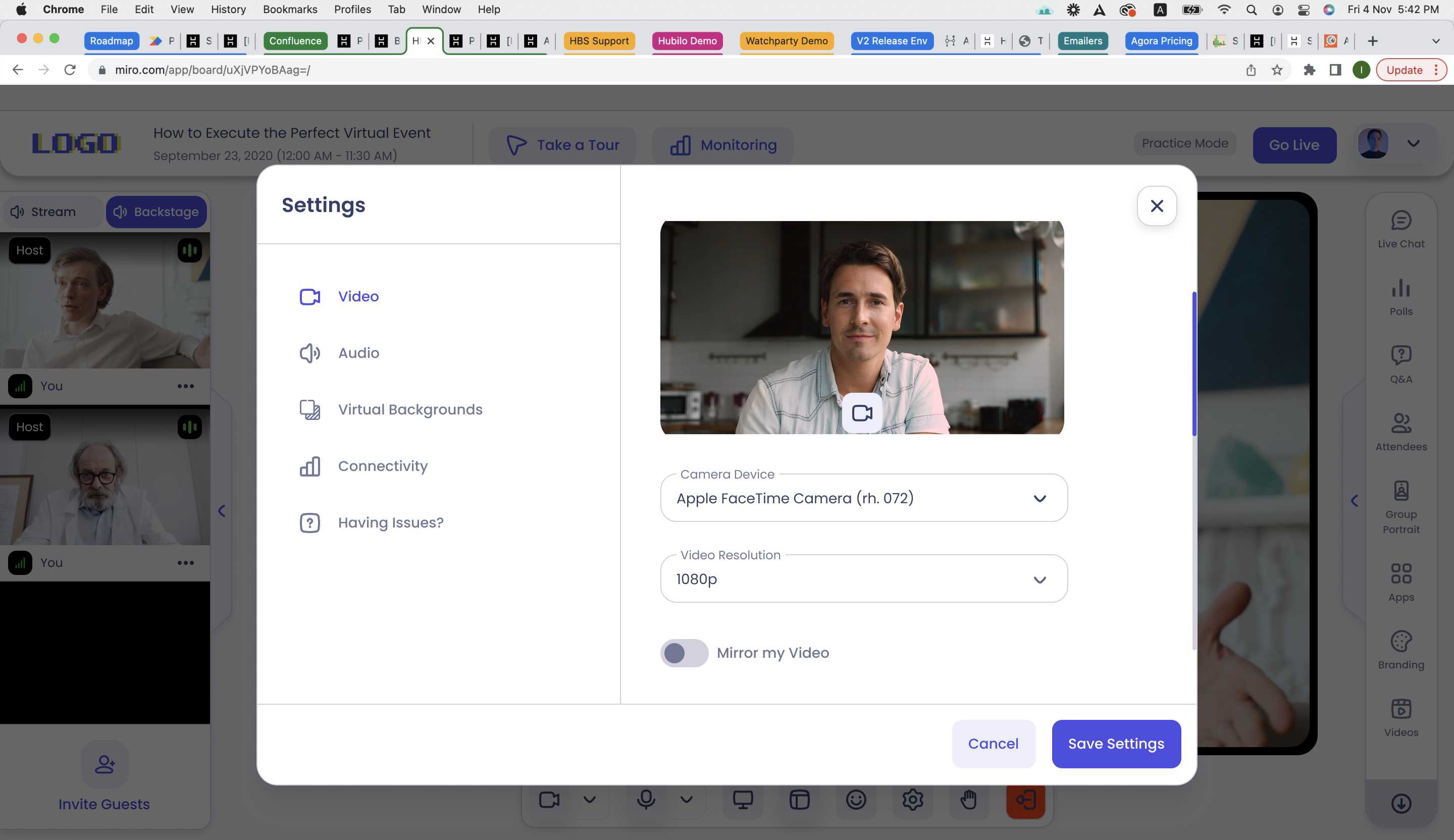
Task: Click Chrome Update button
Action: pos(1410,70)
